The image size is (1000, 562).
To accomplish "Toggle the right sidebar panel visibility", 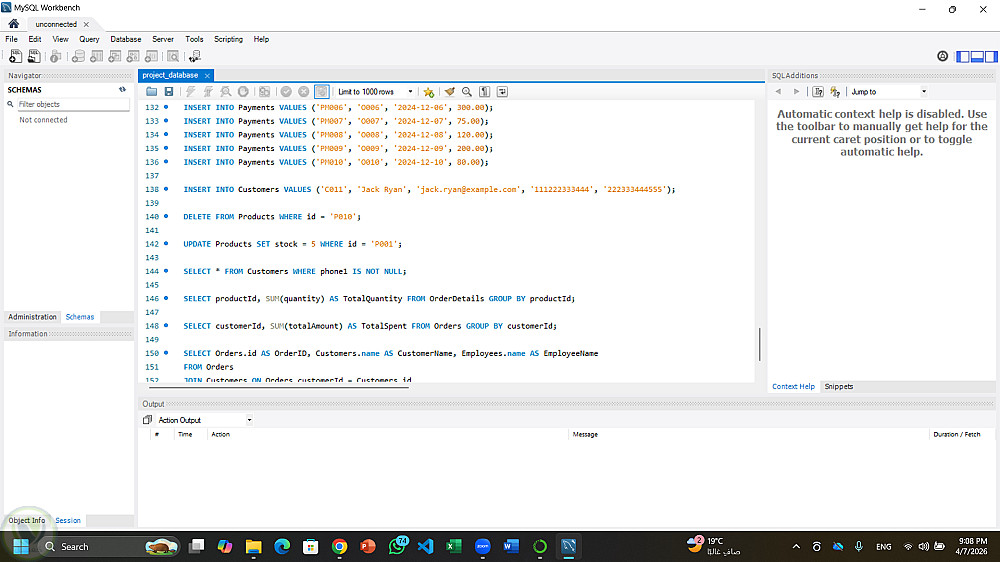I will click(x=990, y=57).
